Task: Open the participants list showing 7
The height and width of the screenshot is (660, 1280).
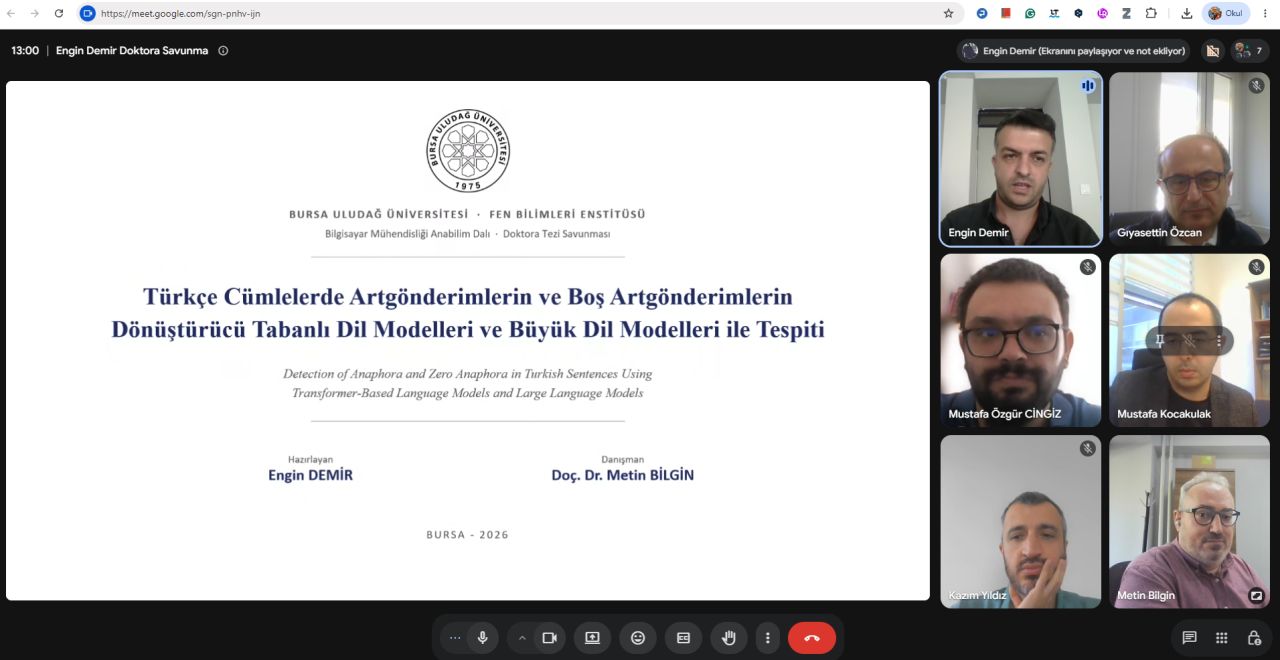Action: (x=1251, y=50)
